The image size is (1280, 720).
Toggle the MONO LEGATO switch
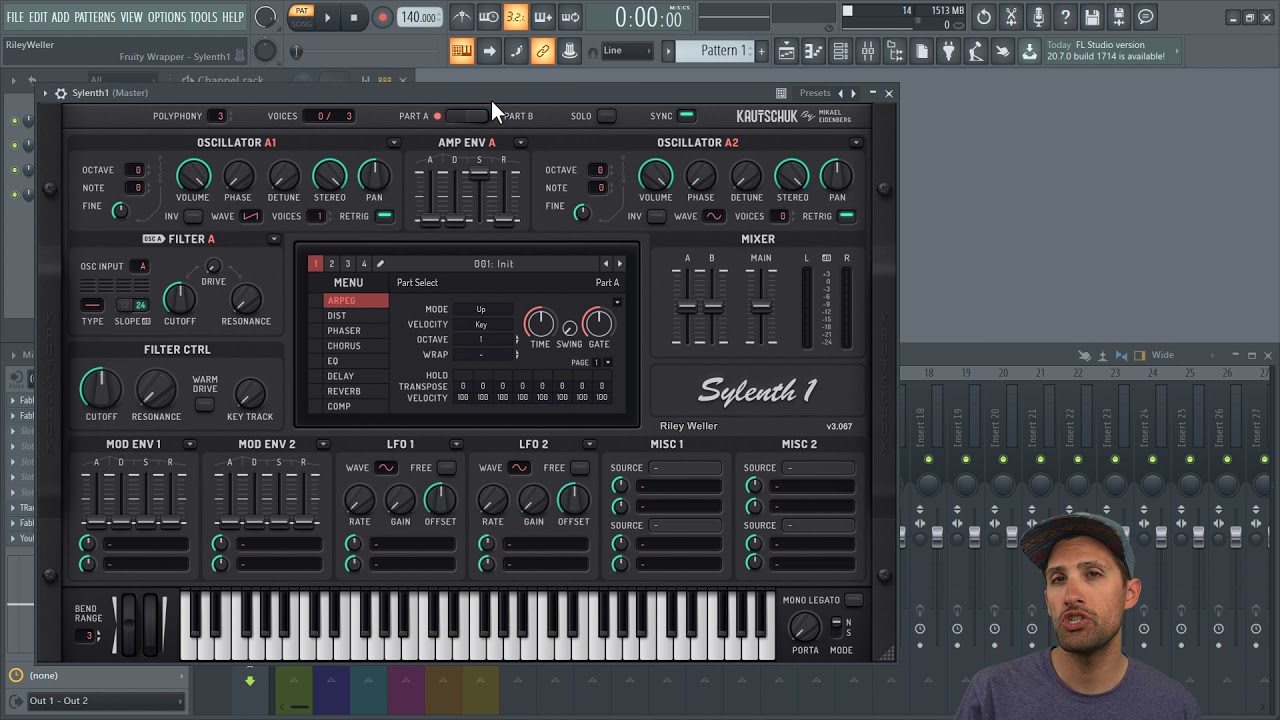click(x=853, y=600)
